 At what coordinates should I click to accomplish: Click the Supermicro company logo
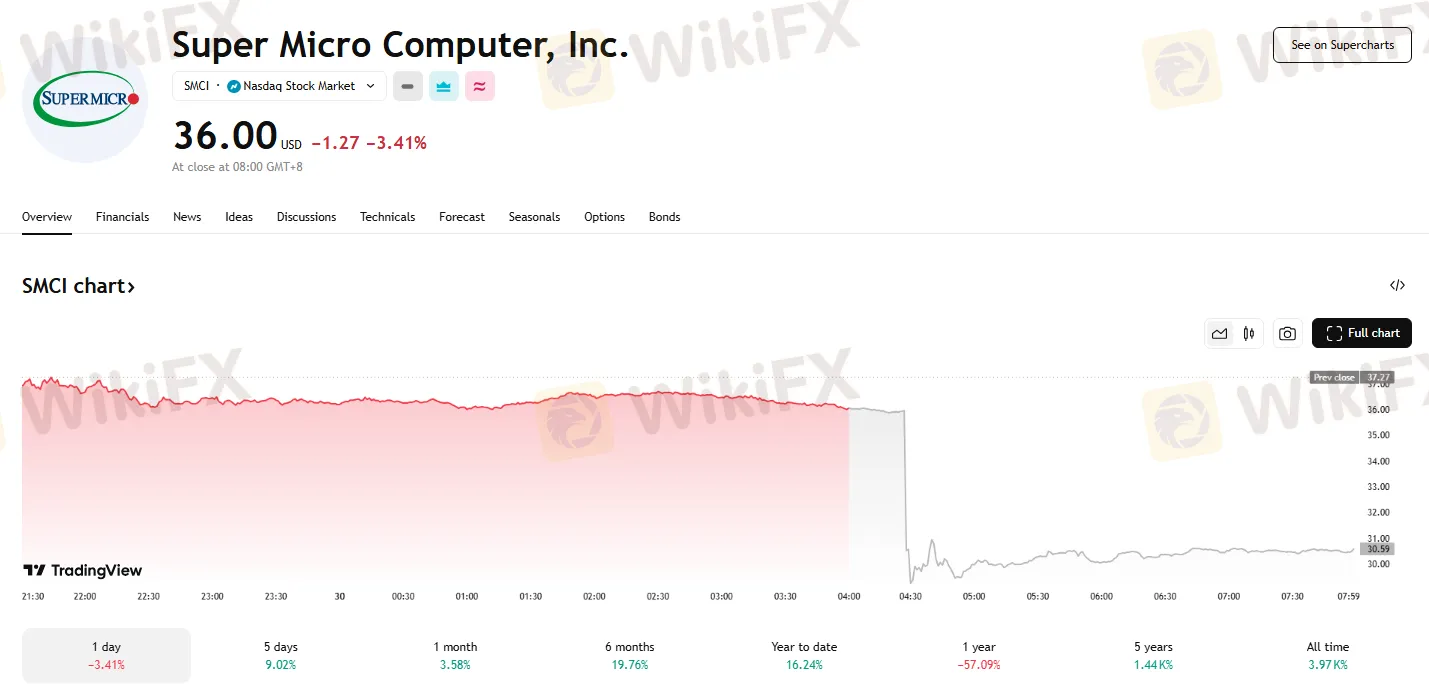84,99
